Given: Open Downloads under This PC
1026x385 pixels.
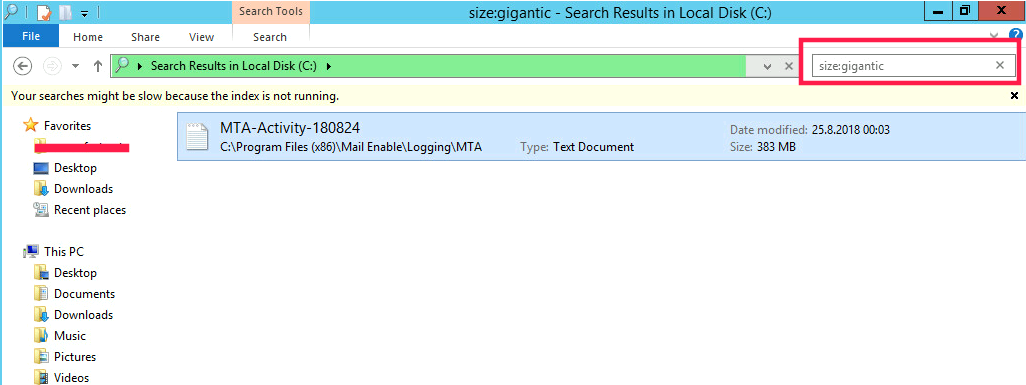Looking at the screenshot, I should (x=83, y=314).
